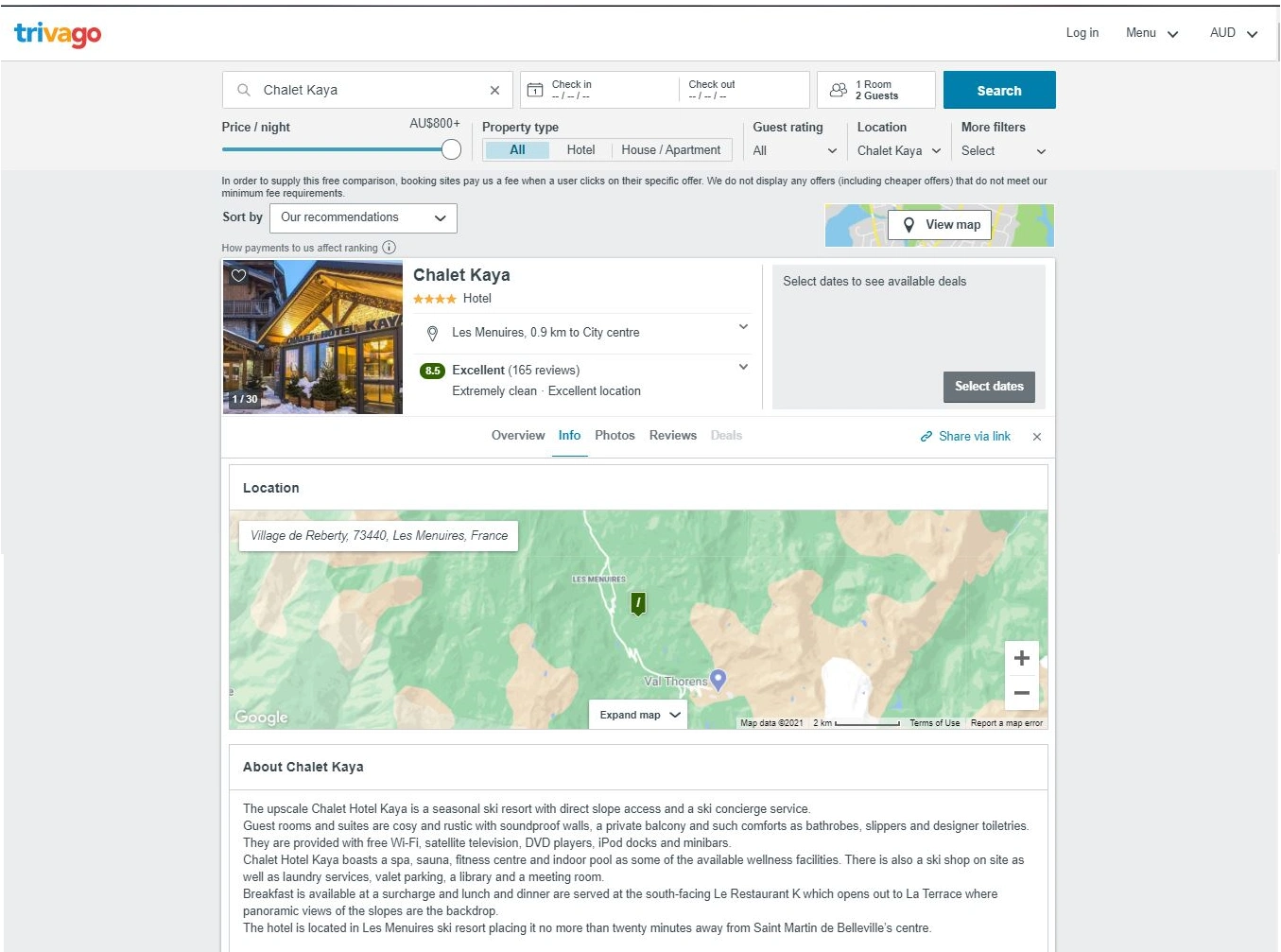This screenshot has height=952, width=1281.
Task: Click the trivago logo
Action: pos(58,34)
